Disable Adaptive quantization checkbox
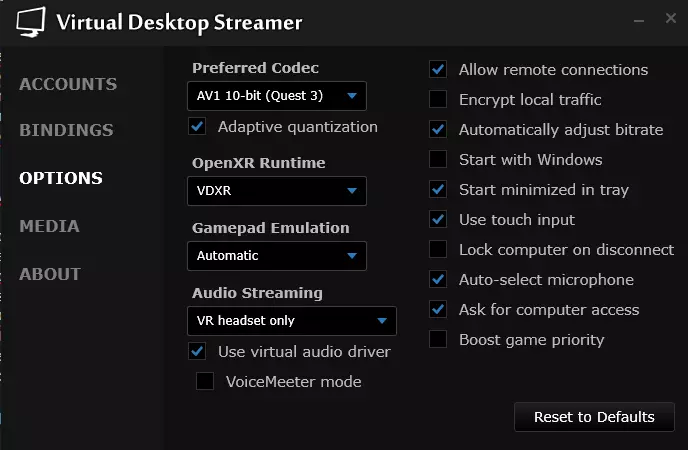 [197, 127]
